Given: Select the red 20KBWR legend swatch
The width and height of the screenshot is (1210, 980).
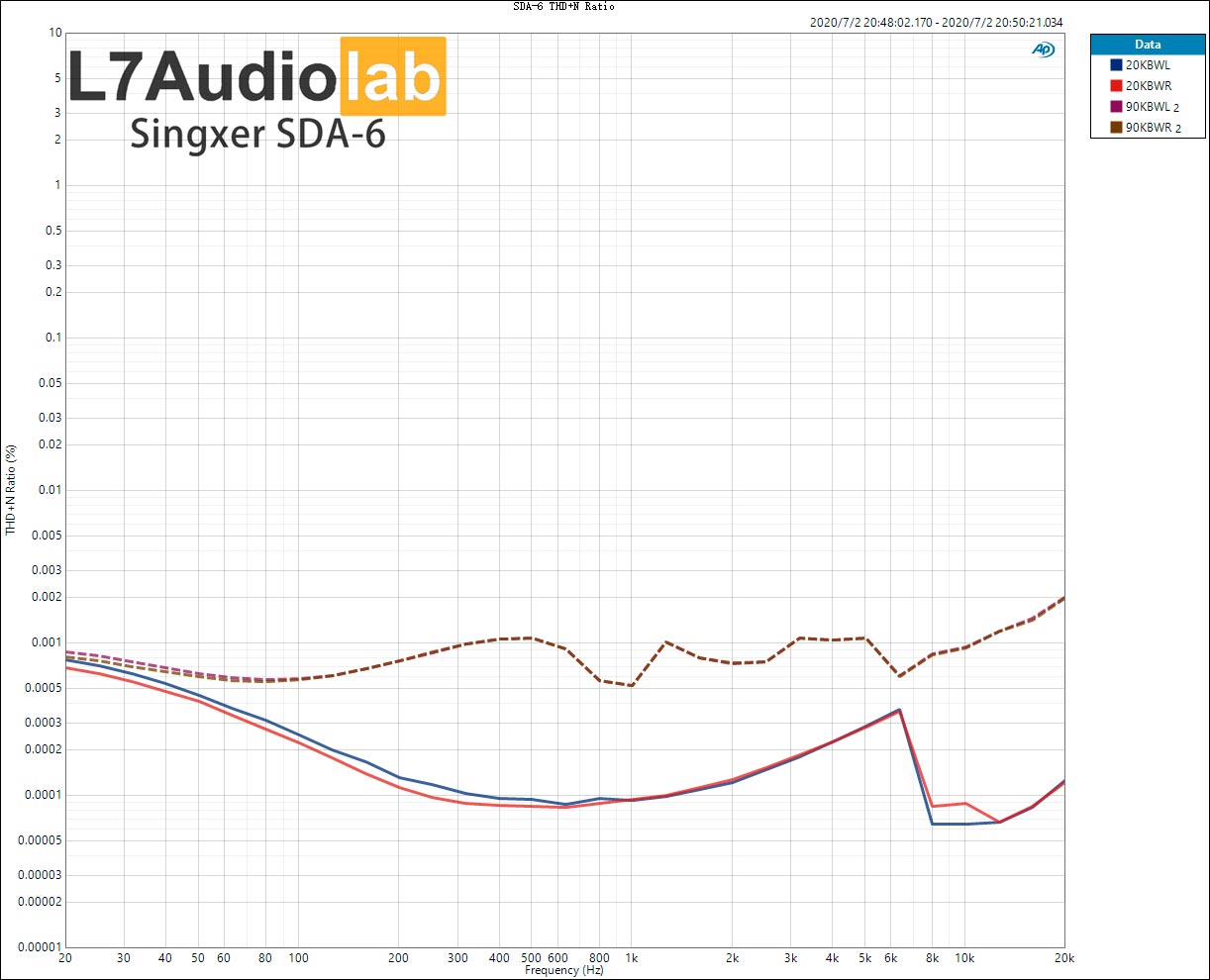Looking at the screenshot, I should 1116,86.
